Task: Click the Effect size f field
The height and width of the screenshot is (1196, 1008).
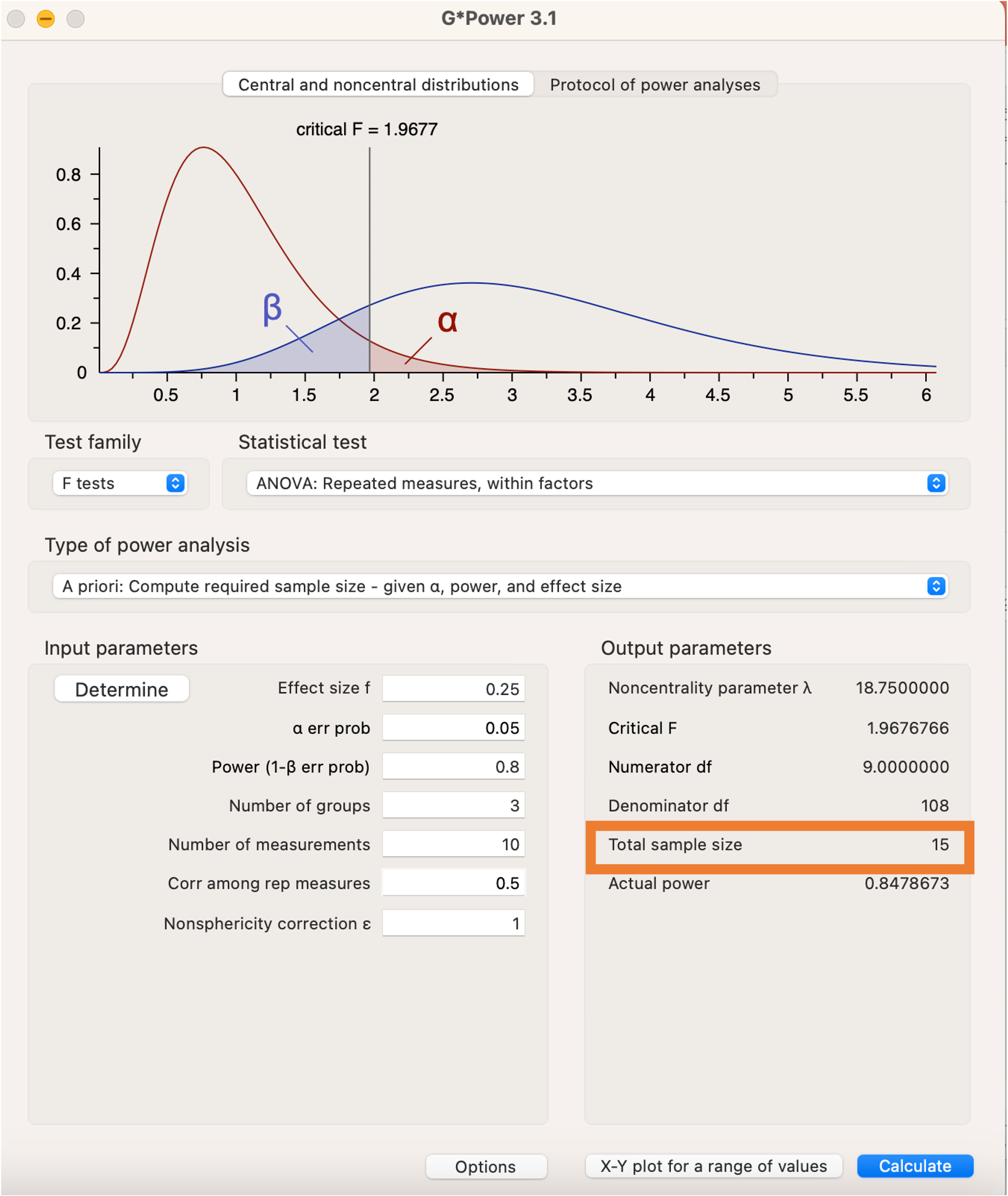Action: tap(453, 688)
